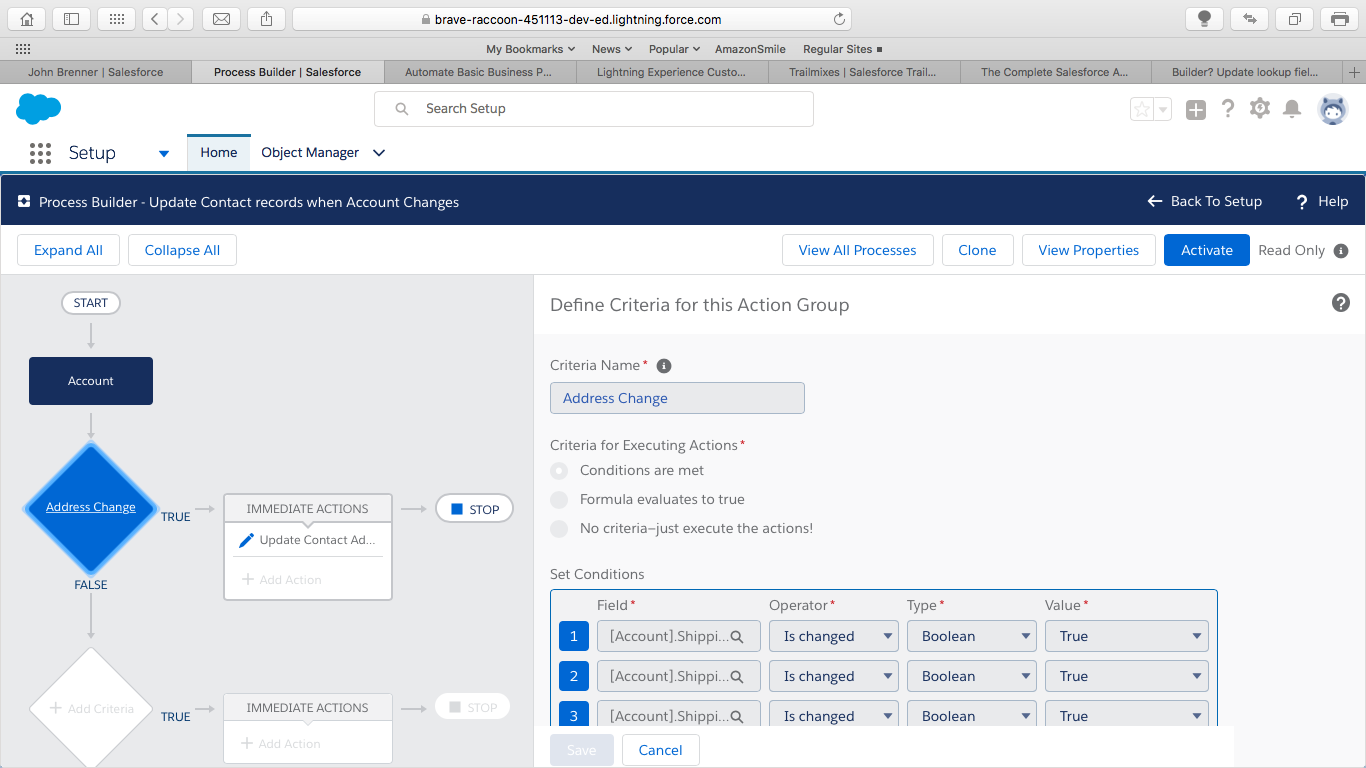Open the Process Builder Help link
This screenshot has height=768, width=1366.
point(1322,201)
